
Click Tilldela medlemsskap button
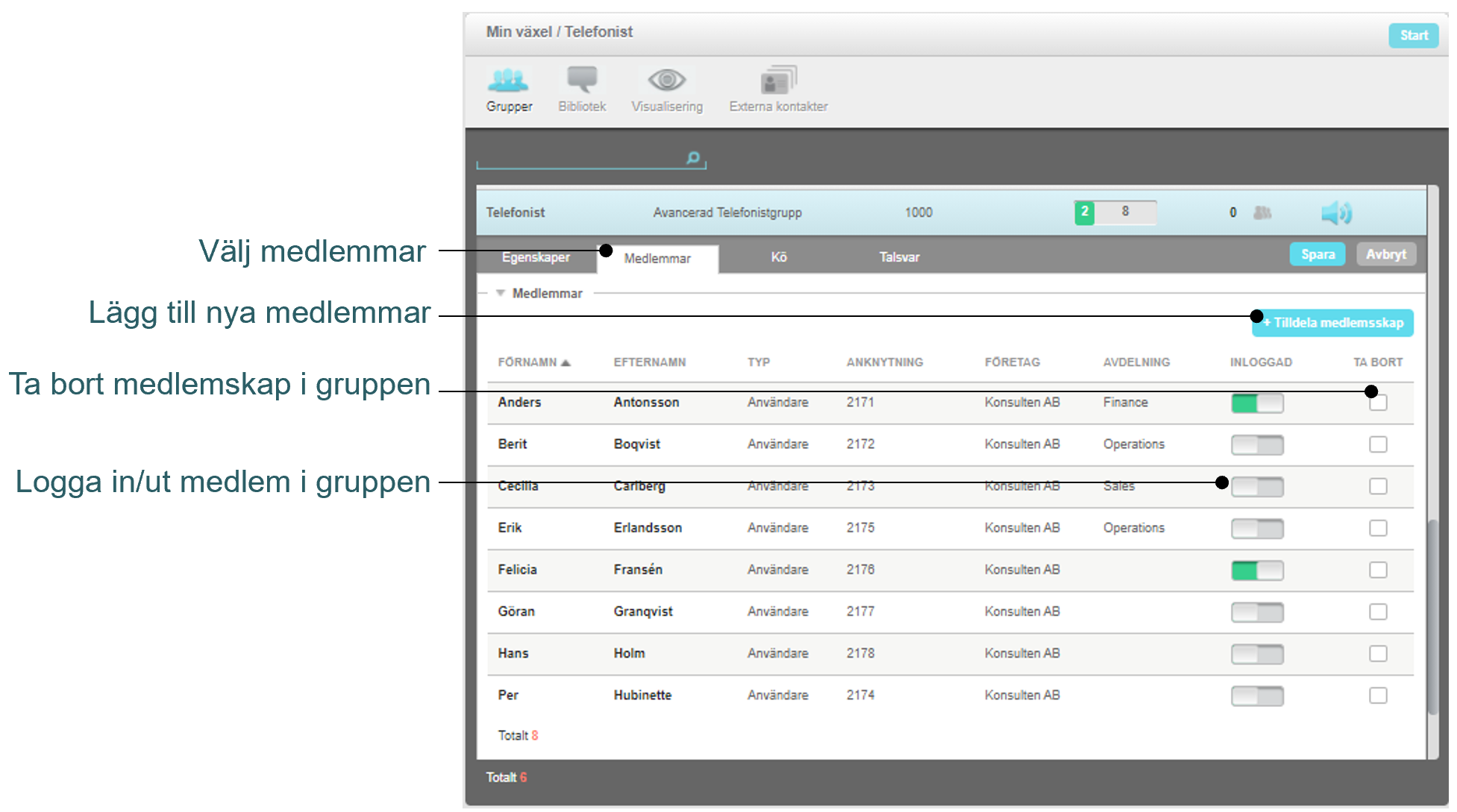pos(1332,323)
